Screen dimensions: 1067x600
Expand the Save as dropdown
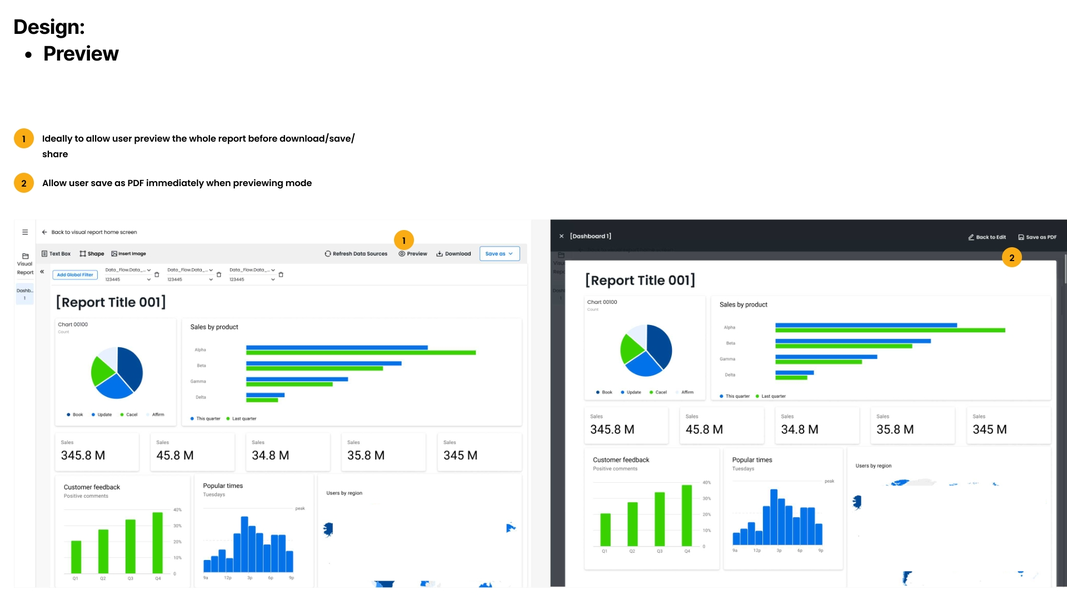coord(499,254)
